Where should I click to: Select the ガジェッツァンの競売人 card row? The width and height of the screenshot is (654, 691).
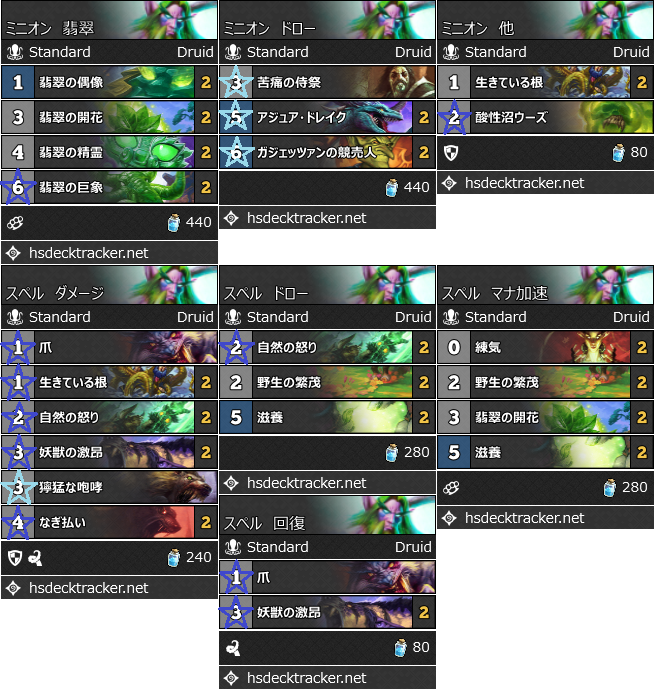(327, 152)
